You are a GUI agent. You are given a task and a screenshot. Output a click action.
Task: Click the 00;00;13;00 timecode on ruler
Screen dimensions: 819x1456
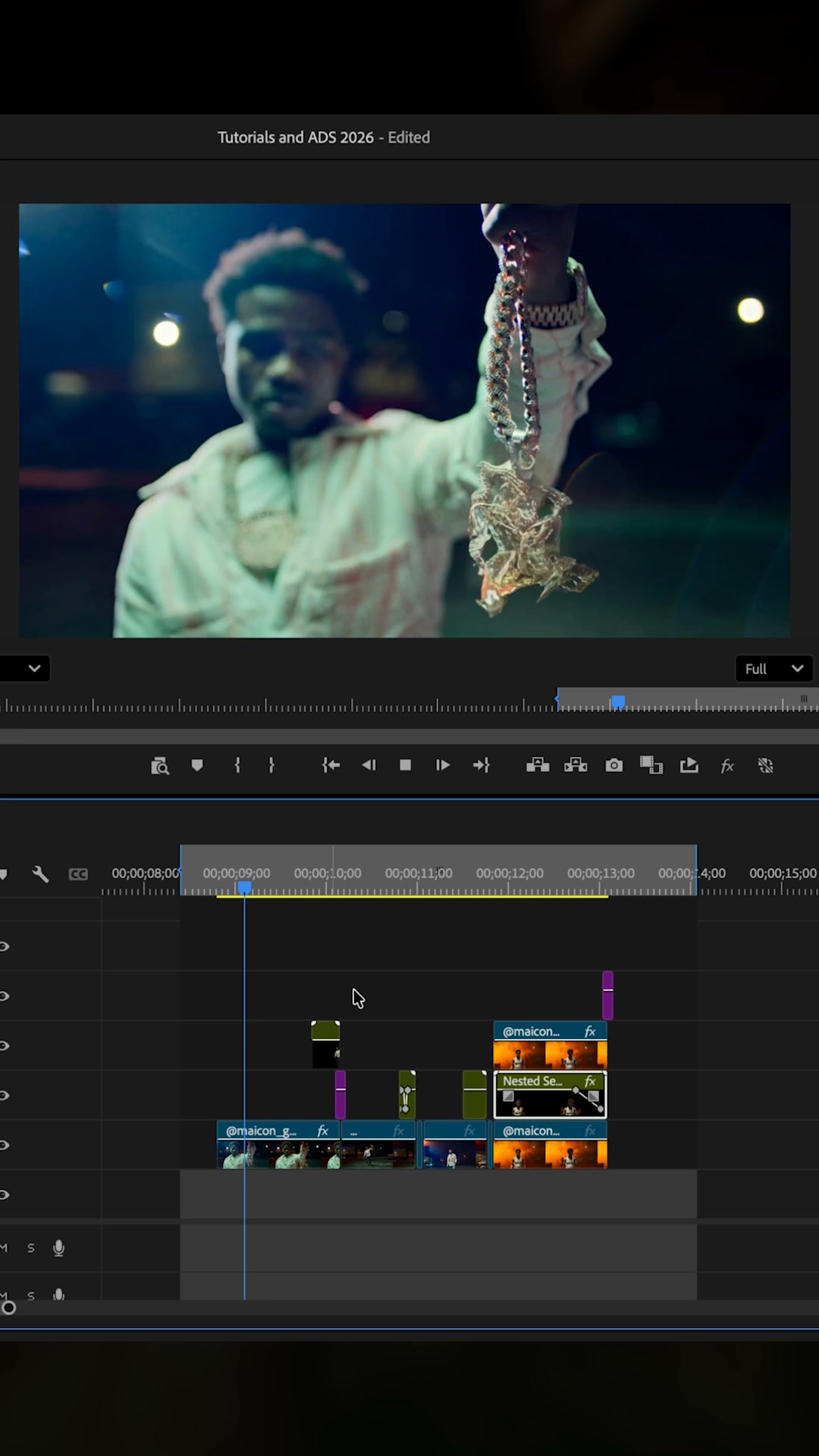[x=601, y=873]
